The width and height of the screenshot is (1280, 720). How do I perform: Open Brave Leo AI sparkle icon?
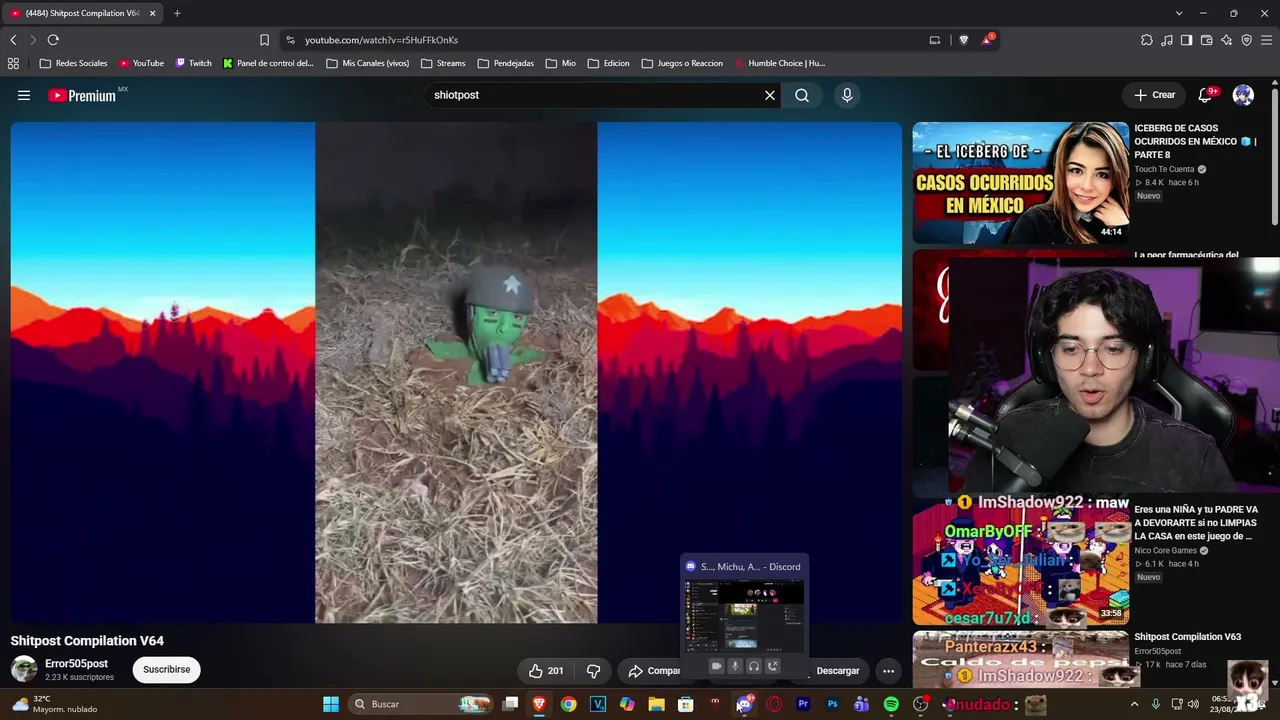click(1226, 40)
